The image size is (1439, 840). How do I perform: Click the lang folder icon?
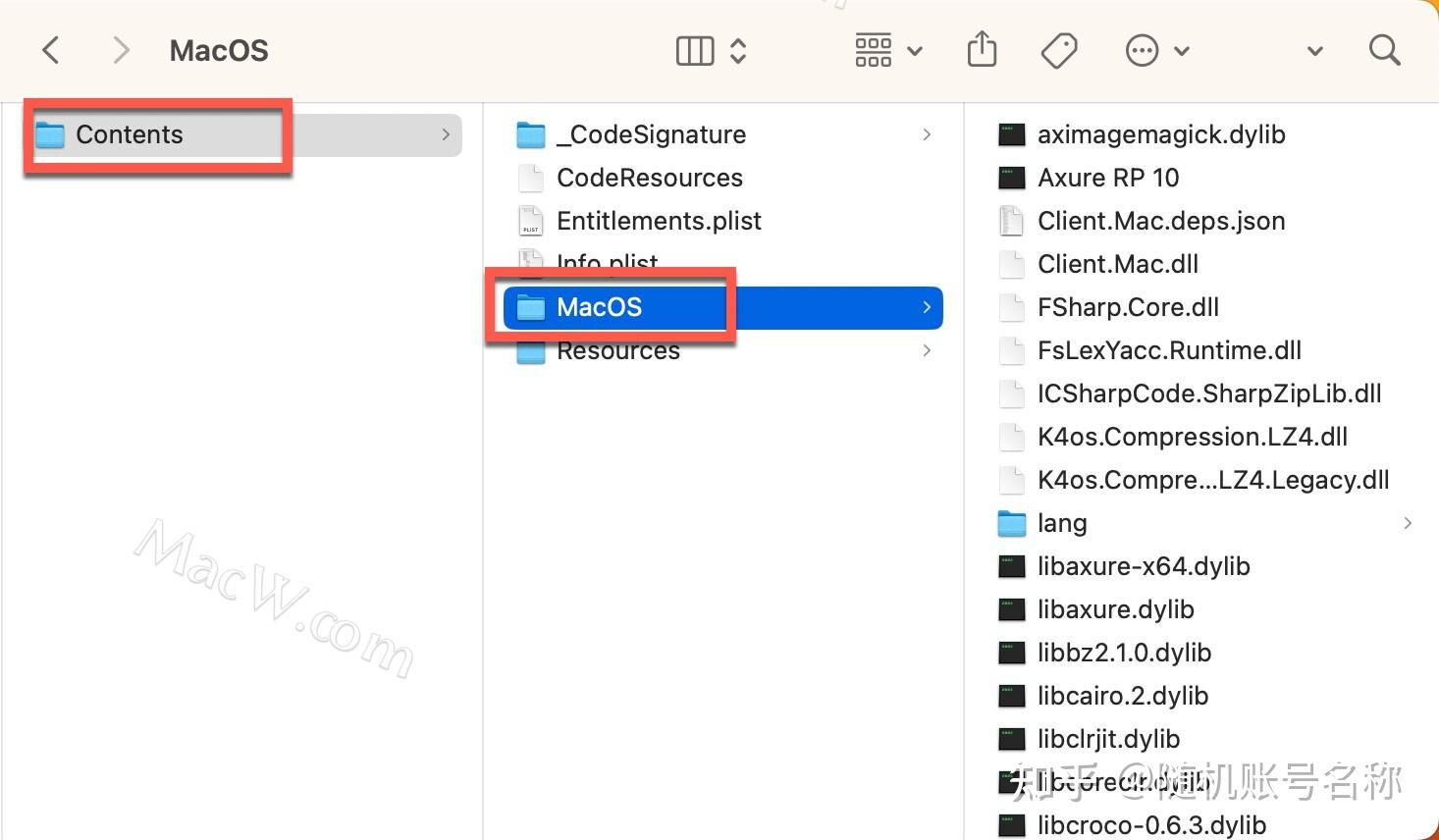[1012, 524]
